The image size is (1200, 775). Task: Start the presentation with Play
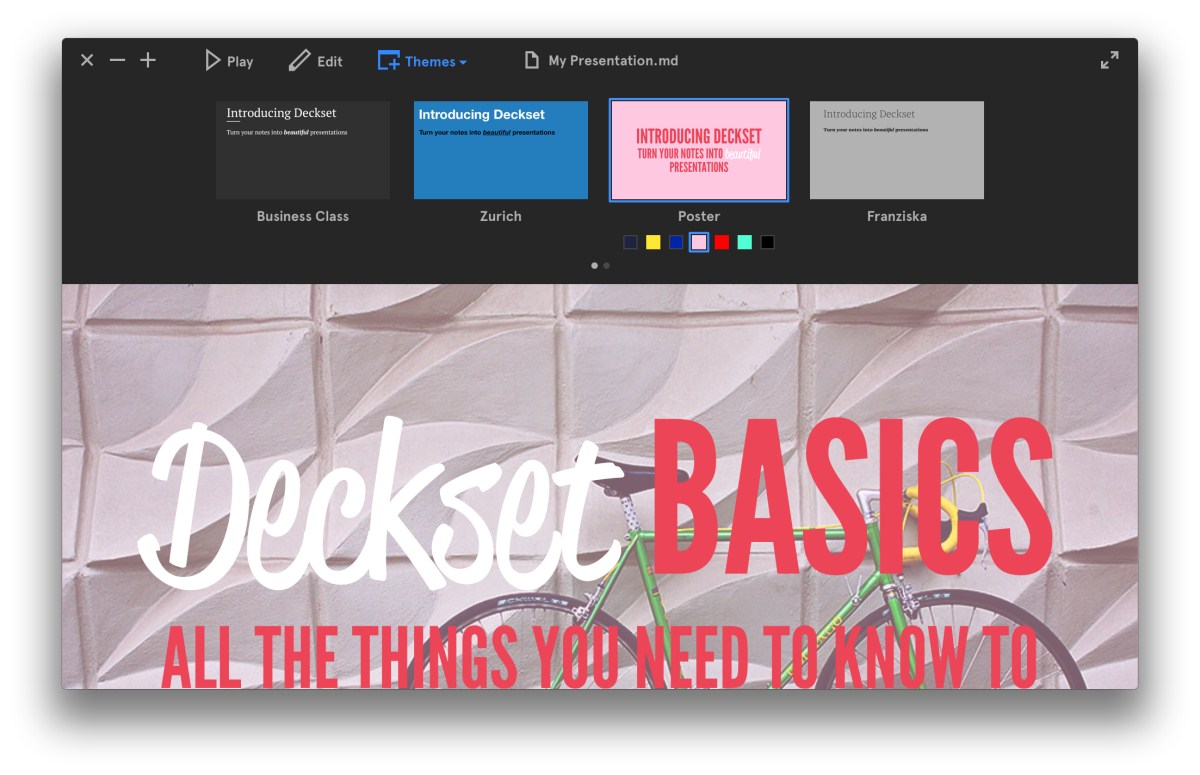229,61
